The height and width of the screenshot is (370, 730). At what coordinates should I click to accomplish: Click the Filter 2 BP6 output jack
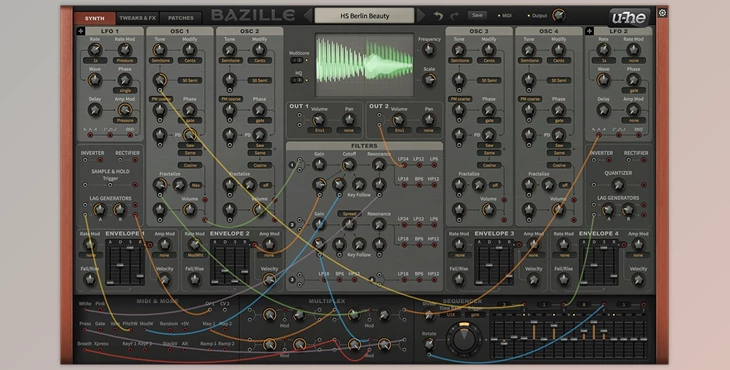click(x=419, y=245)
